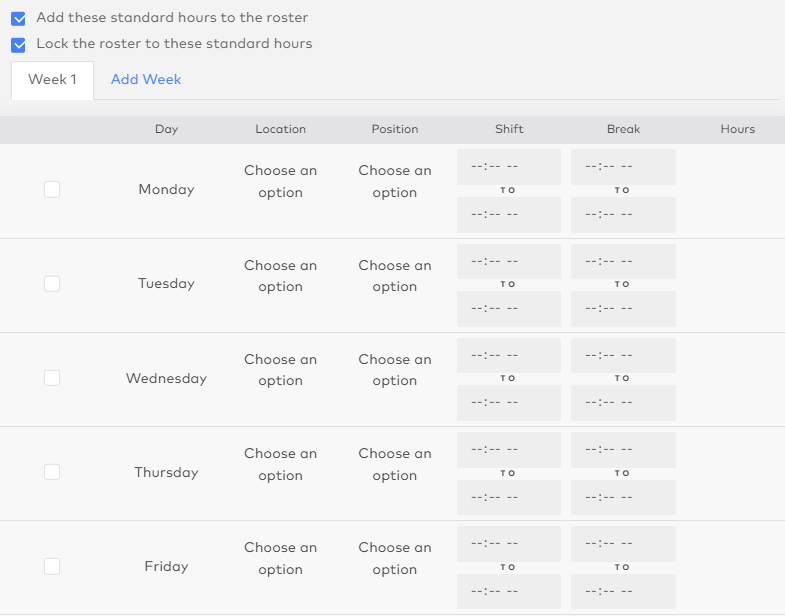Enable the Wednesday row checkbox
Viewport: 785px width, 616px height.
coord(52,378)
